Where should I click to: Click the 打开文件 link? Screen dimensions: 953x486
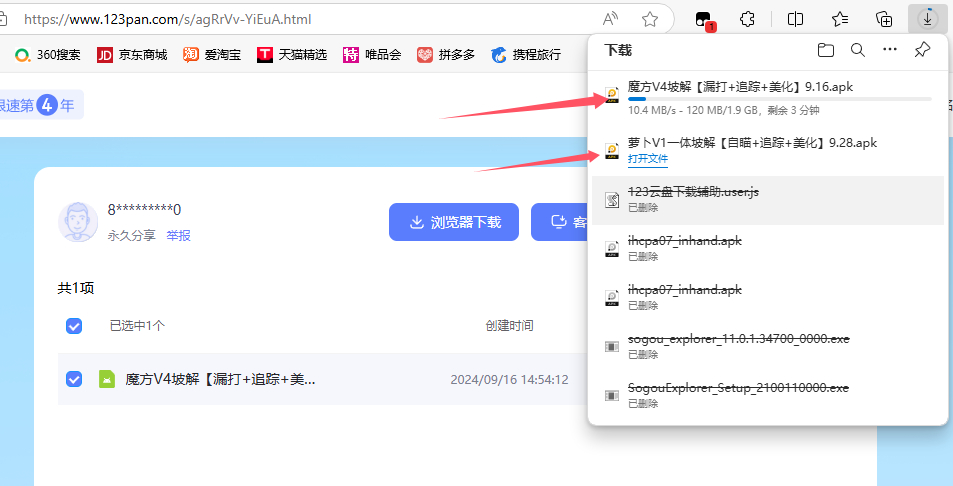[648, 159]
